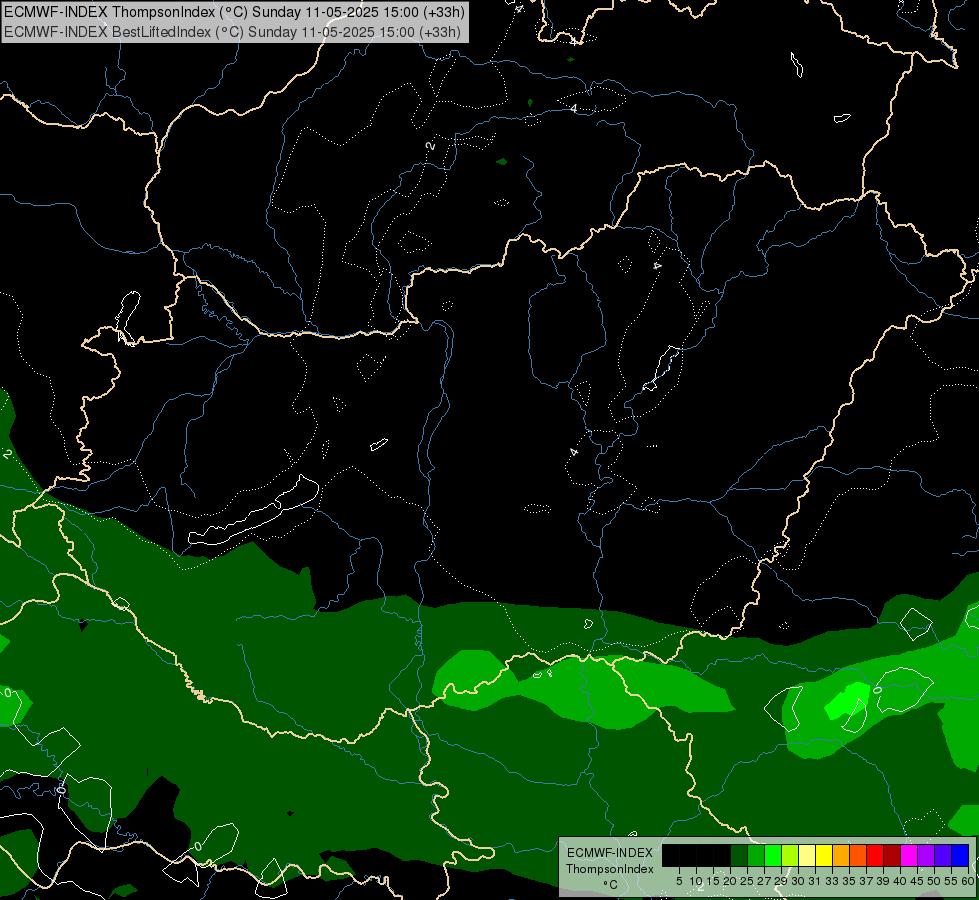
Task: Click the legend's ThompsonIndex label
Action: 610,869
